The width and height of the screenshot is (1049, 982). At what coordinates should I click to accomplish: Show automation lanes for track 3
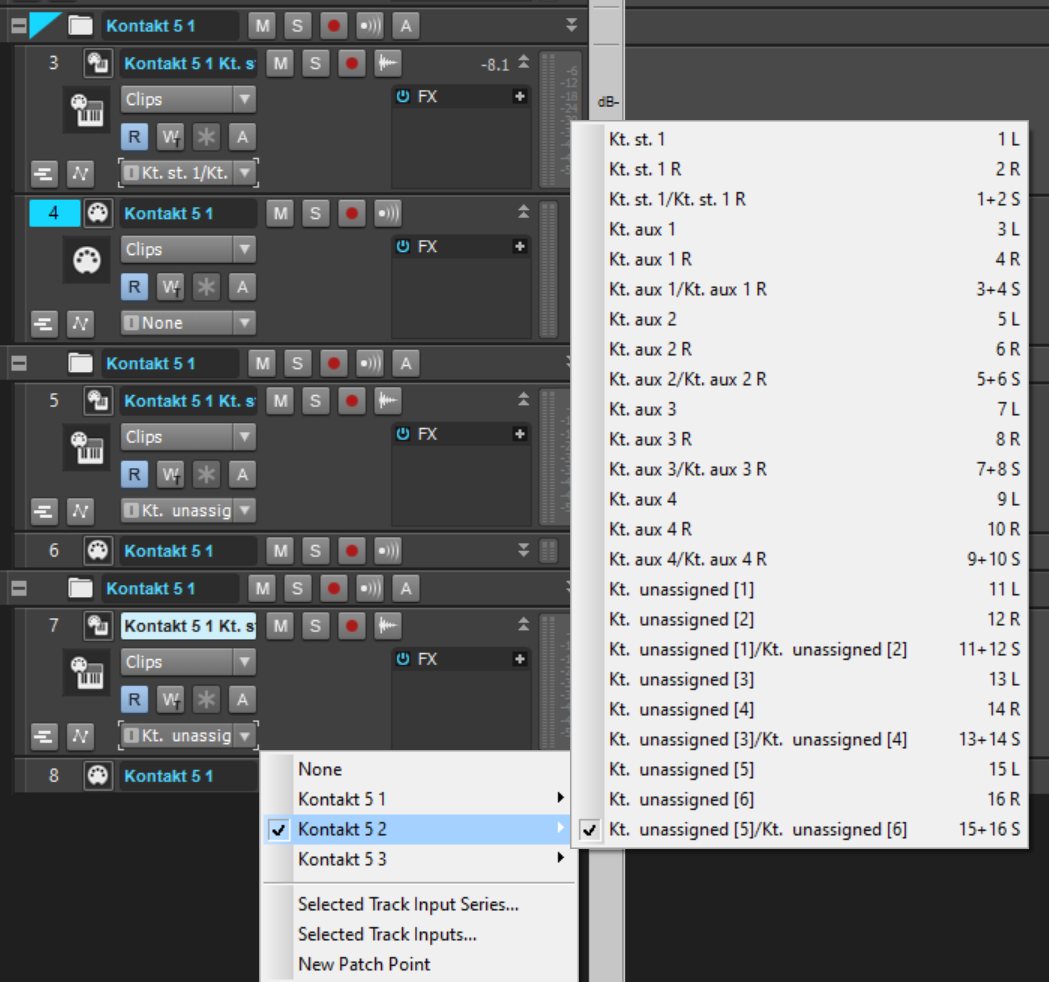[80, 174]
